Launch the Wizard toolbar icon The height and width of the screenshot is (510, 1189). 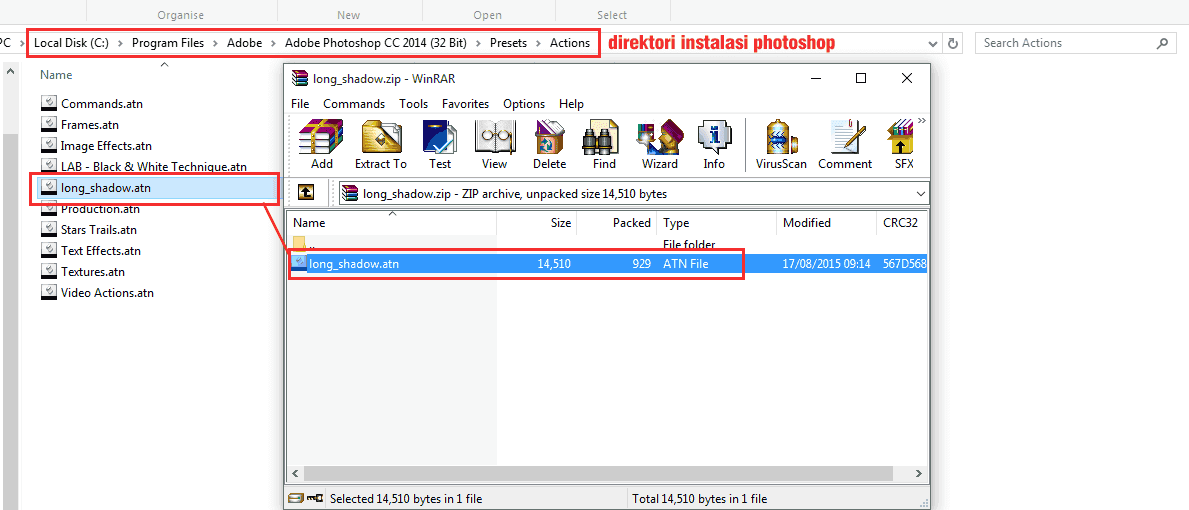tap(660, 144)
